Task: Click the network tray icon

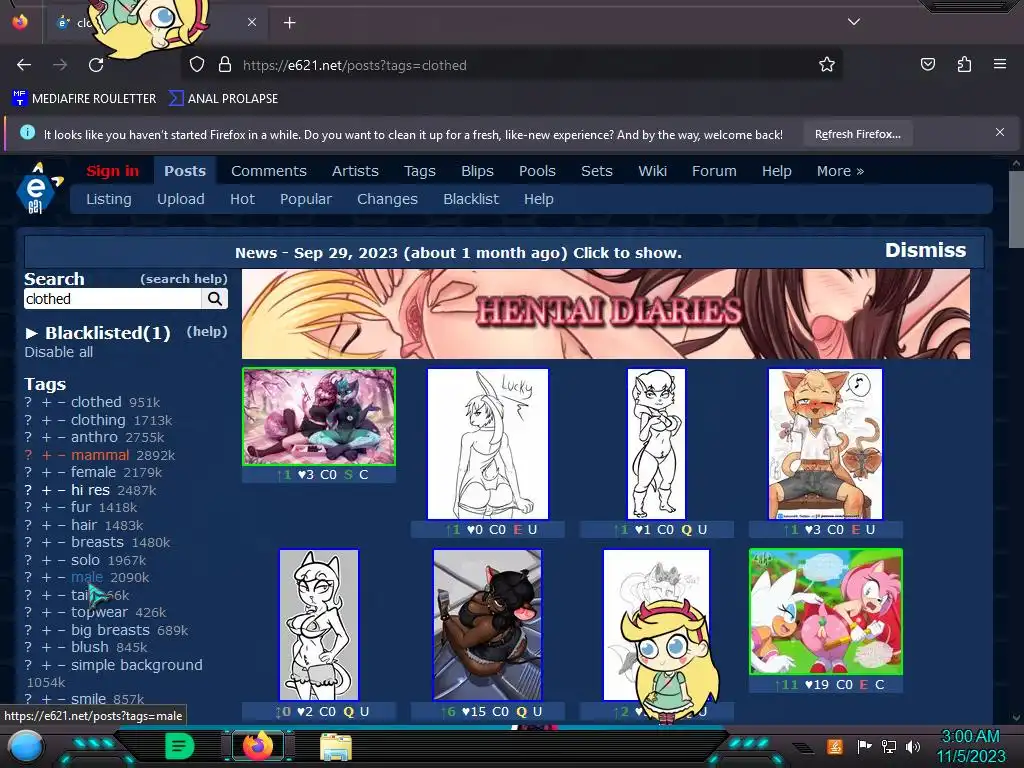Action: [888, 746]
